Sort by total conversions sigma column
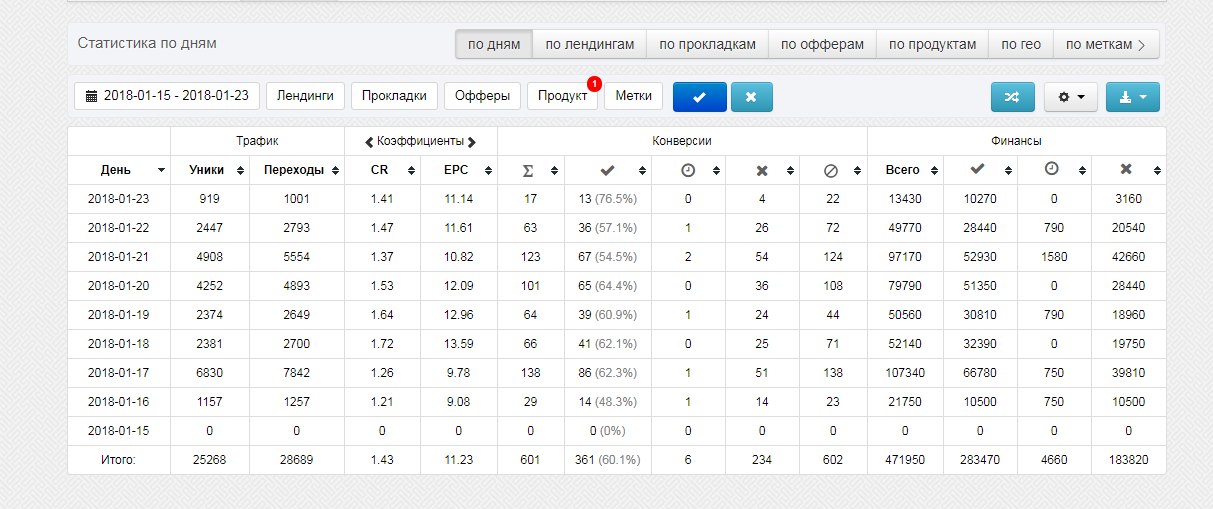 tap(531, 170)
